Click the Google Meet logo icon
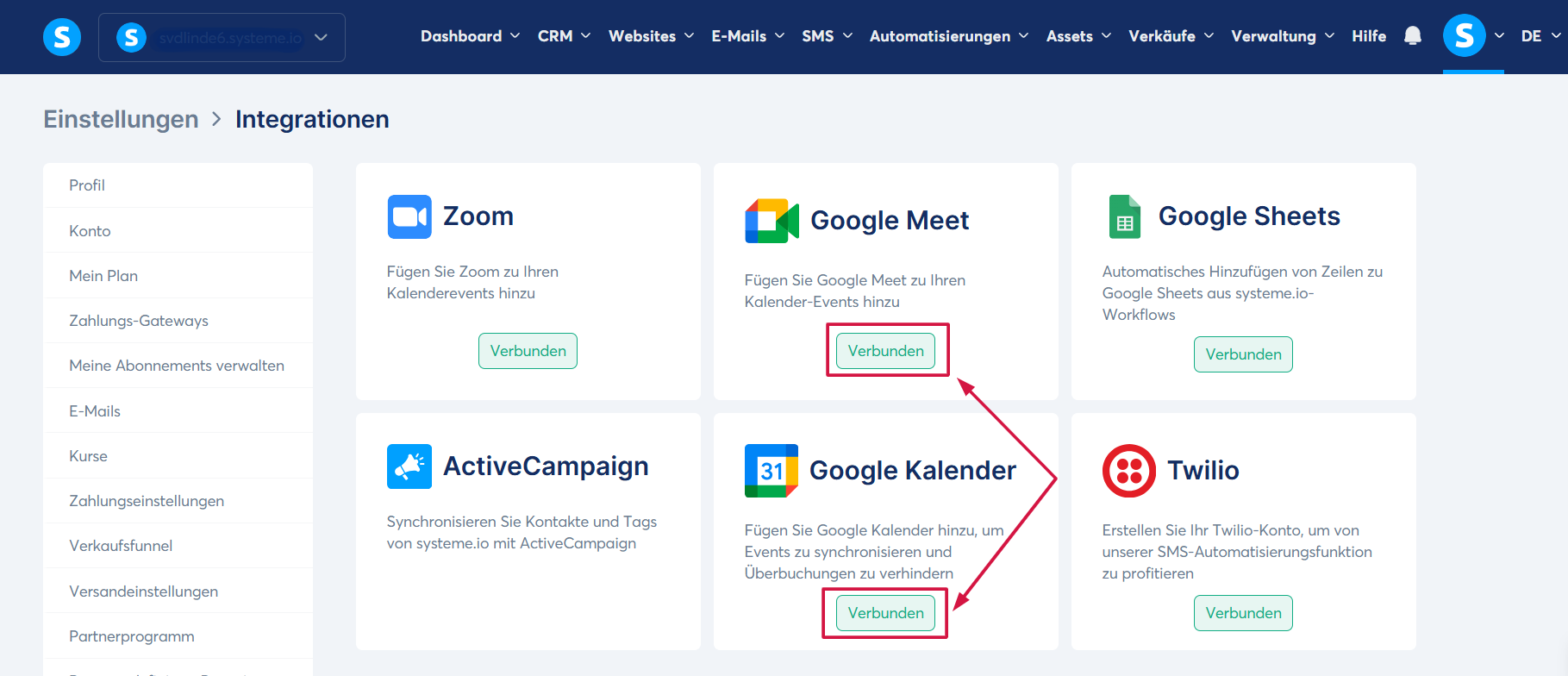Viewport: 1568px width, 676px height. point(772,221)
